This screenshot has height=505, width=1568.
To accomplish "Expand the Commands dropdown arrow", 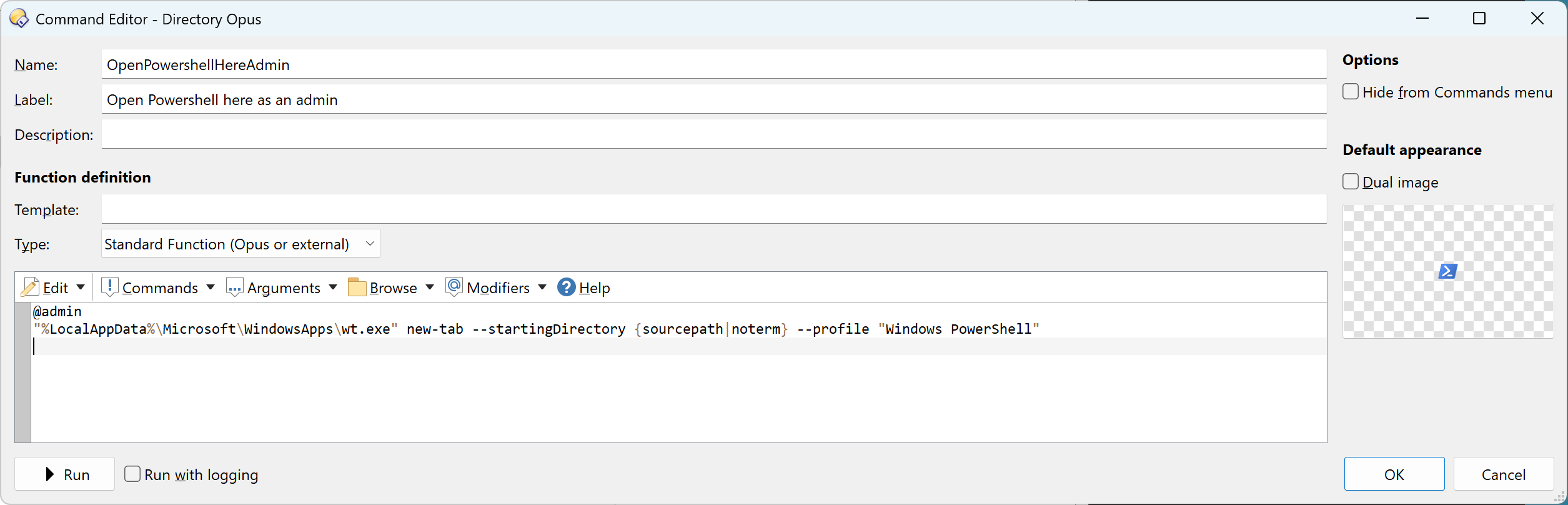I will click(211, 287).
